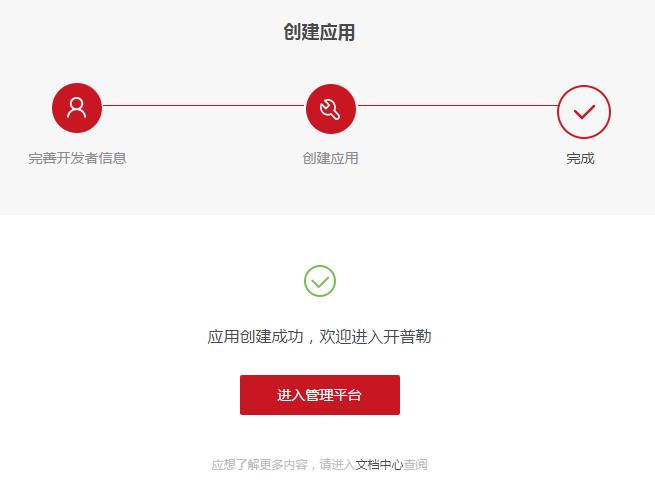Viewport: 655px width, 488px height.
Task: Select the 完成 step label
Action: click(x=580, y=158)
